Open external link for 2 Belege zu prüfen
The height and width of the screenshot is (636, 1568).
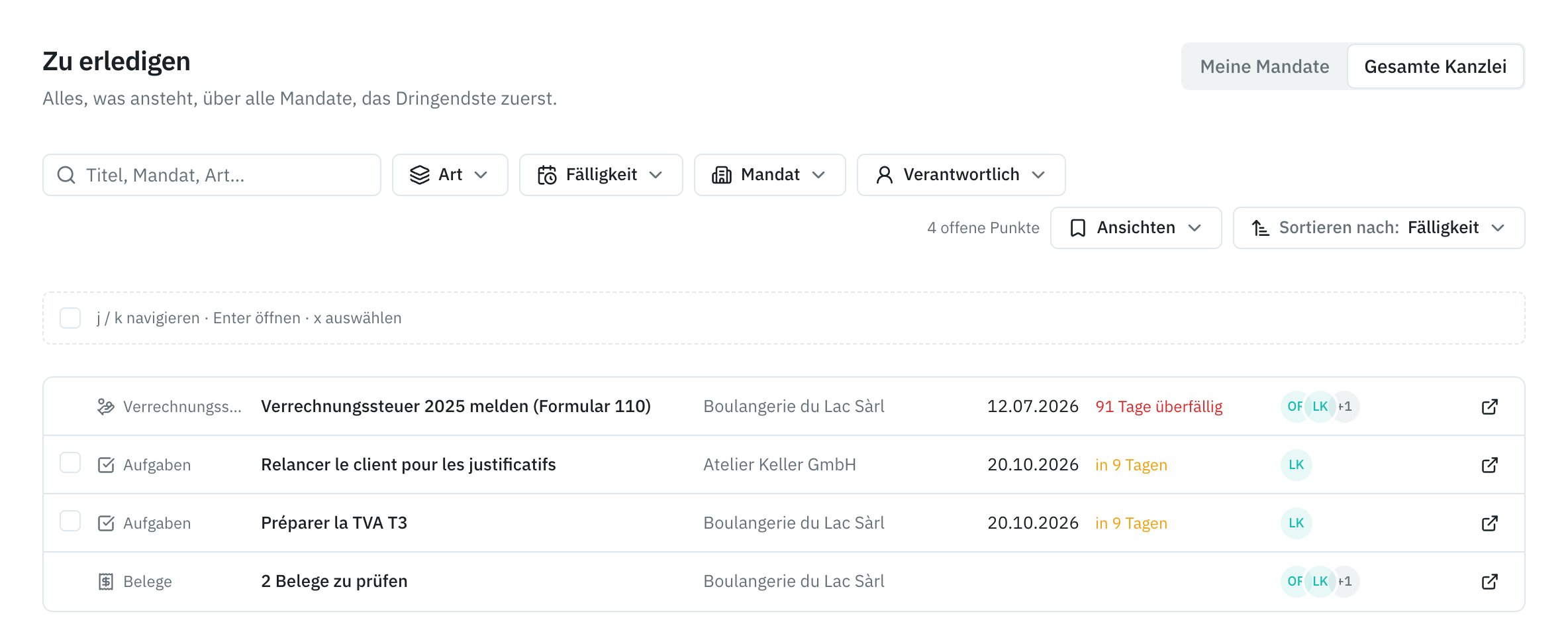(1489, 582)
